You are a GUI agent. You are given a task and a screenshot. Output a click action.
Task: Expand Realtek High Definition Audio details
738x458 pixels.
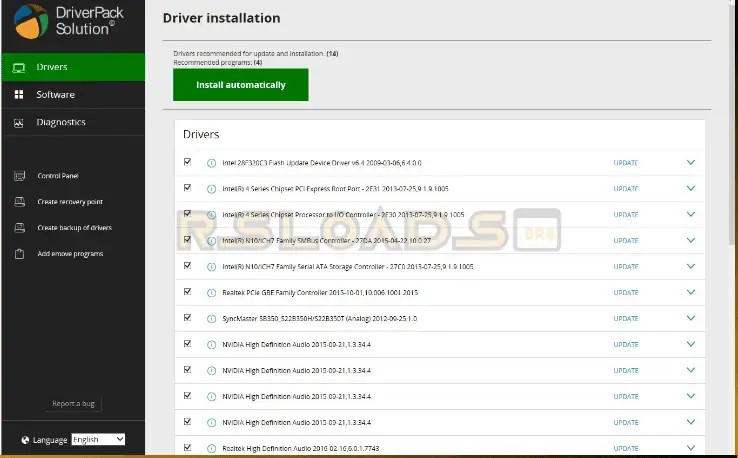point(690,448)
